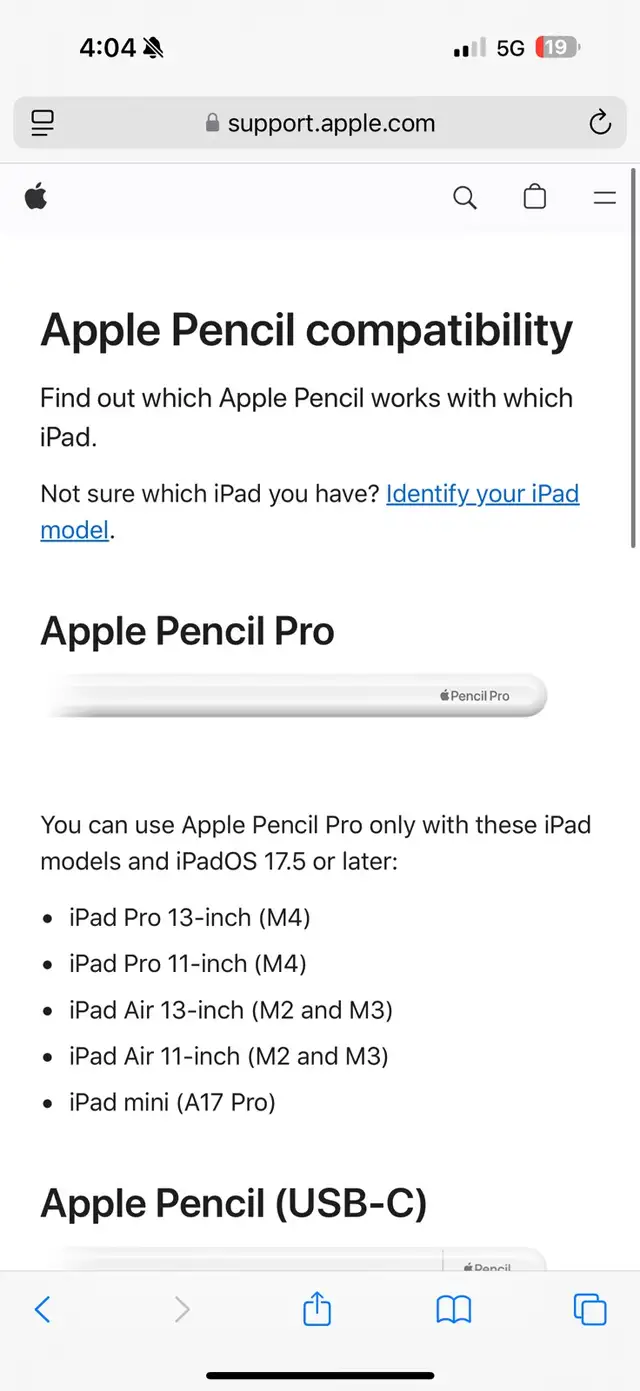The height and width of the screenshot is (1391, 640).
Task: Open Safari bookmarks book icon
Action: coord(454,1309)
